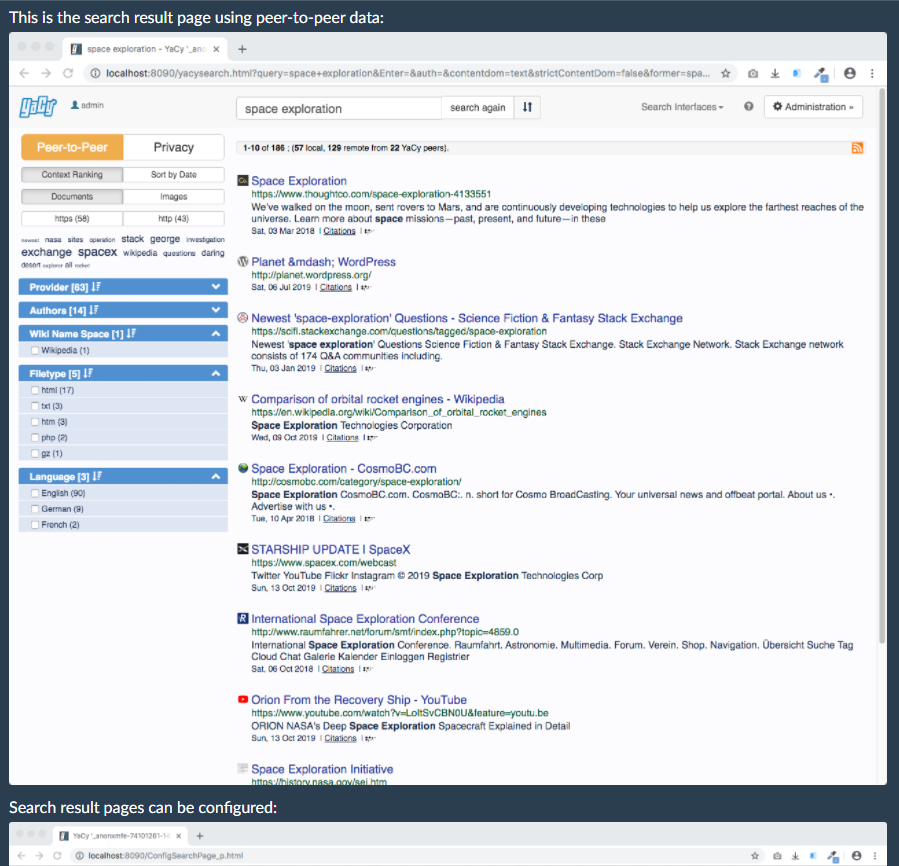This screenshot has height=866, width=899.
Task: Check the txt (3) filetype checkbox
Action: [x=35, y=406]
